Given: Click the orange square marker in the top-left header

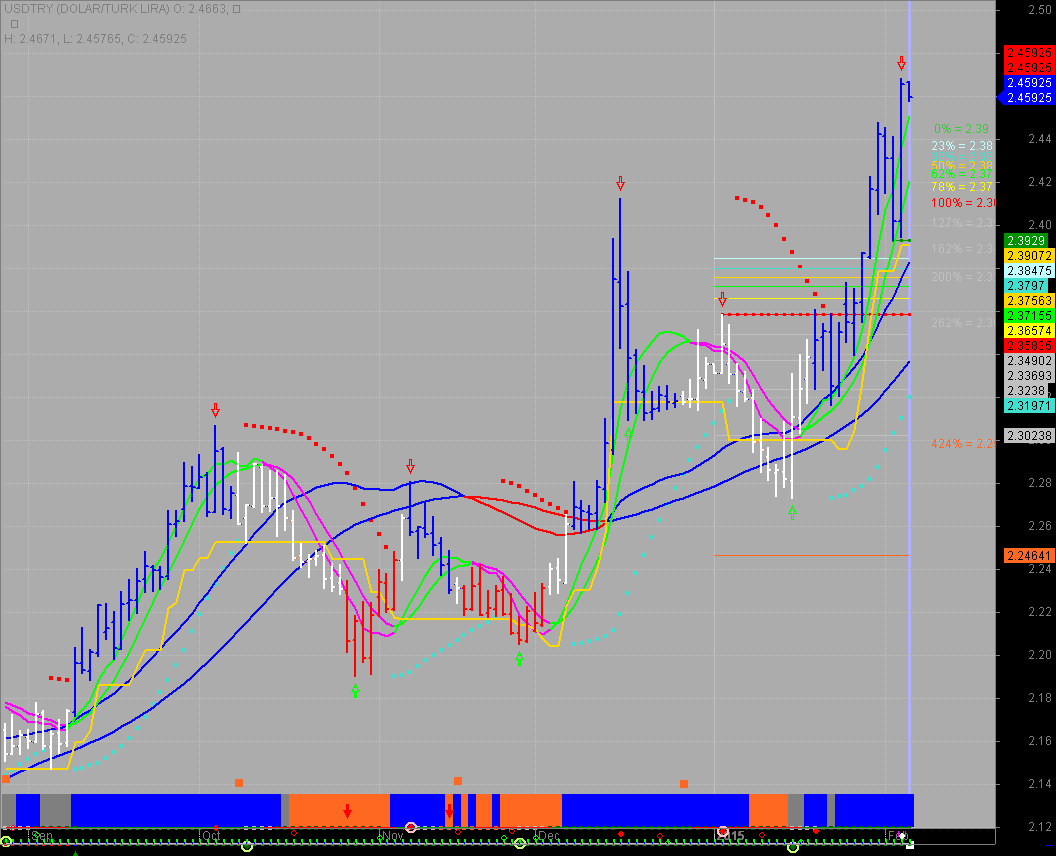Looking at the screenshot, I should [x=6, y=778].
